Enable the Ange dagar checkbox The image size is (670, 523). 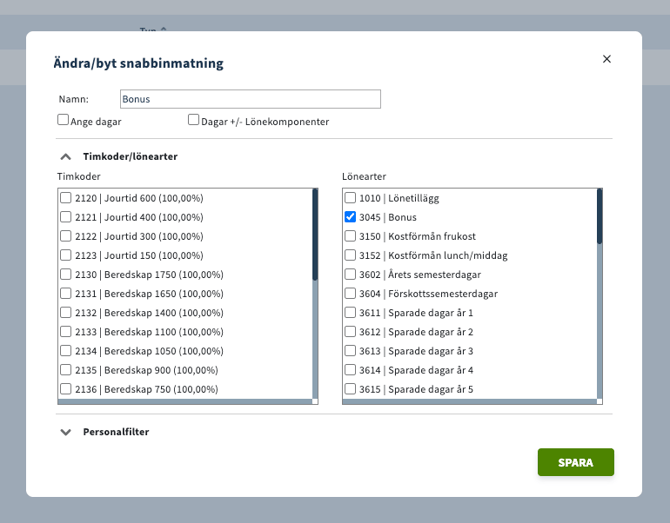63,120
